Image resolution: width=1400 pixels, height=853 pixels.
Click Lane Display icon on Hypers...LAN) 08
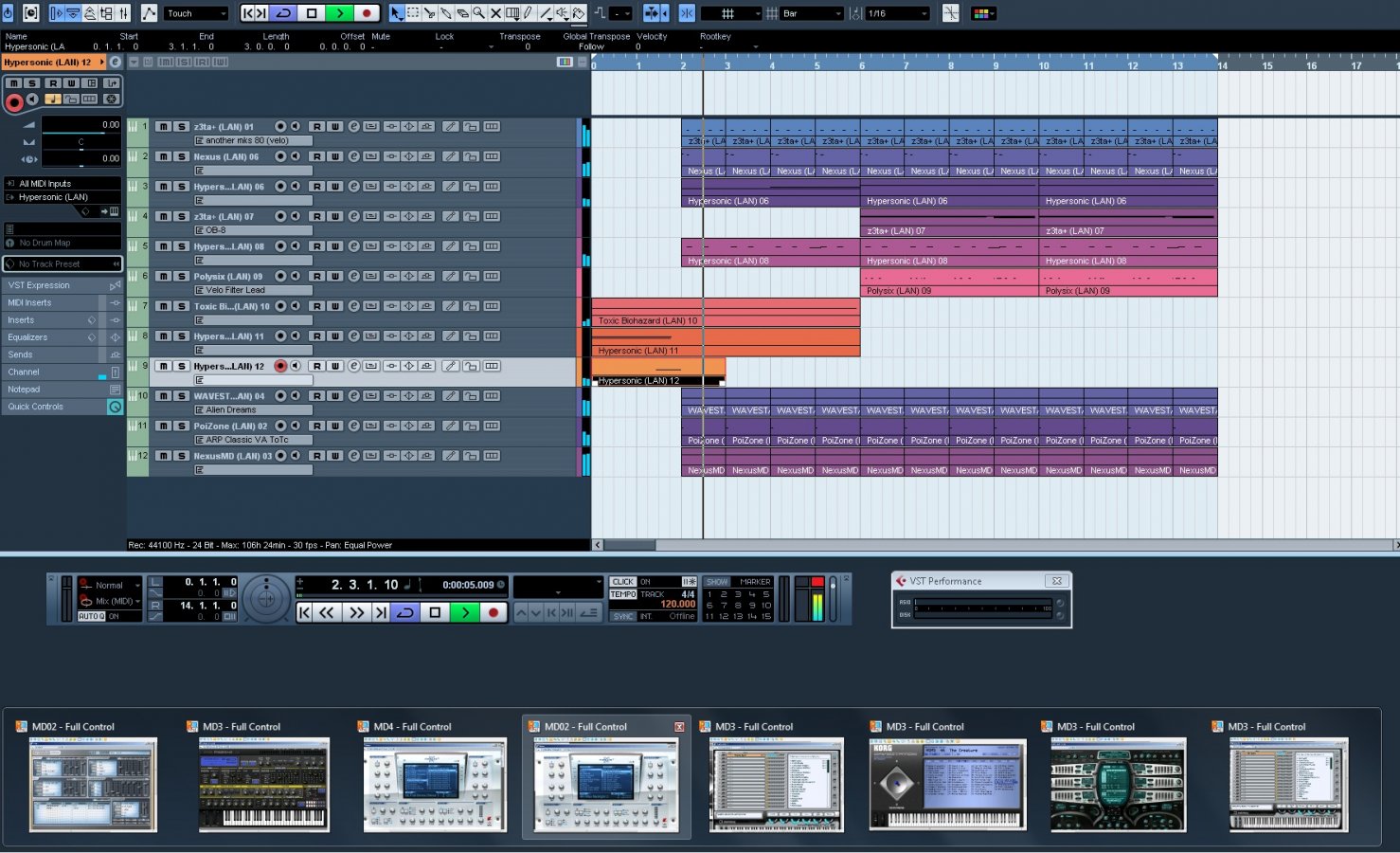(x=492, y=246)
